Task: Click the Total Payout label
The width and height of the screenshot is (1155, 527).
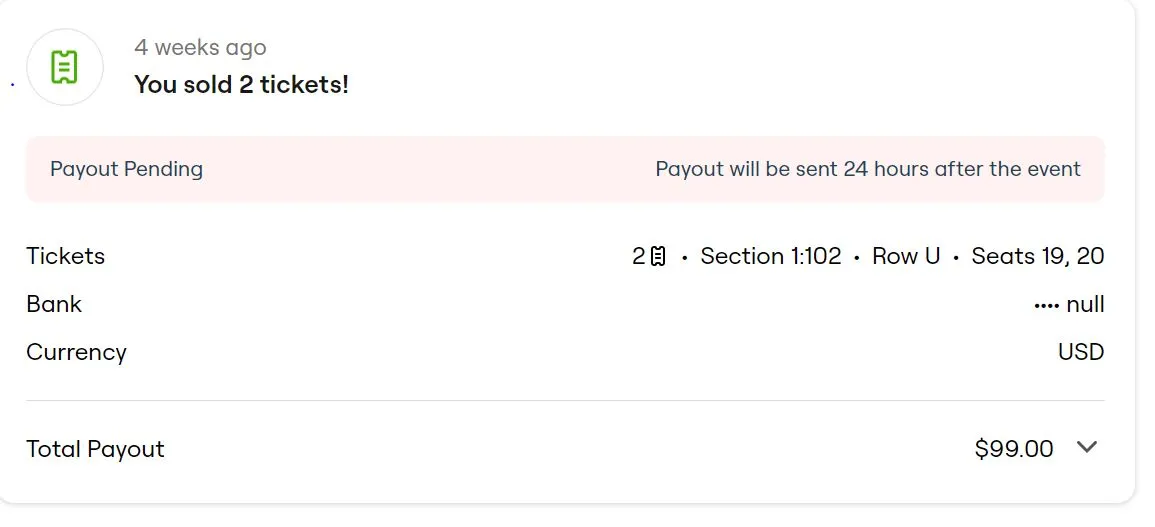Action: tap(95, 449)
